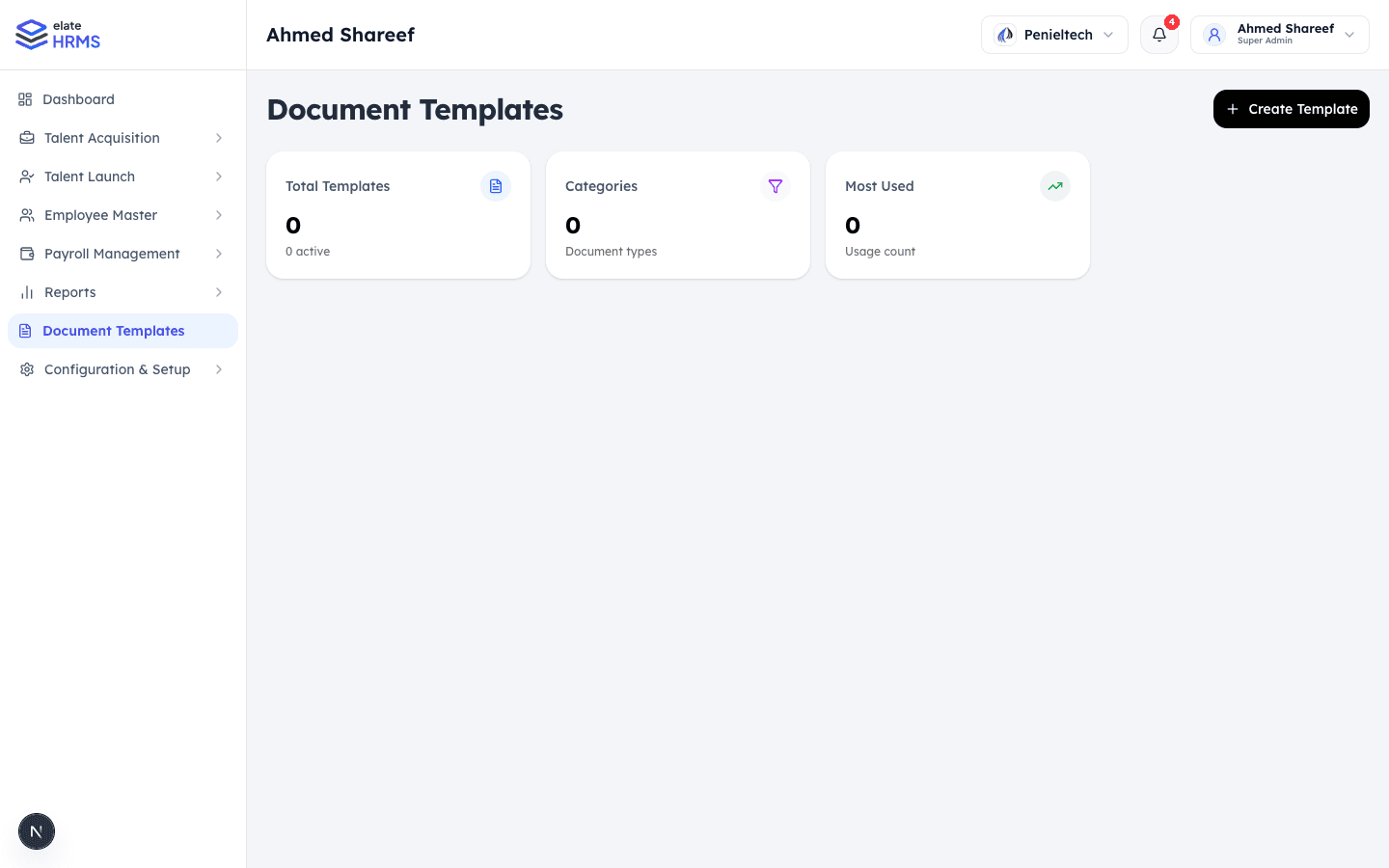Open the Ahmed Shareef profile dropdown
Image resolution: width=1389 pixels, height=868 pixels.
[x=1280, y=34]
